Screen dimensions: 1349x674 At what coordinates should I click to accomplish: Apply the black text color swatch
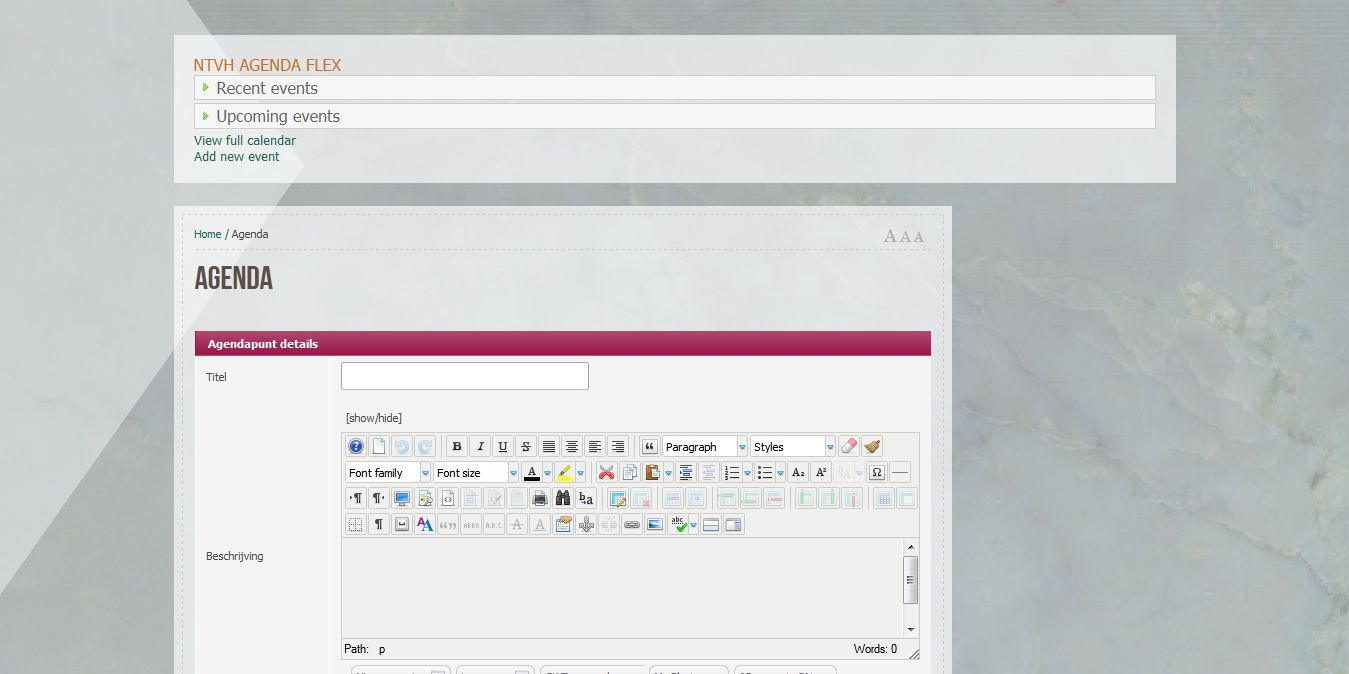click(532, 473)
